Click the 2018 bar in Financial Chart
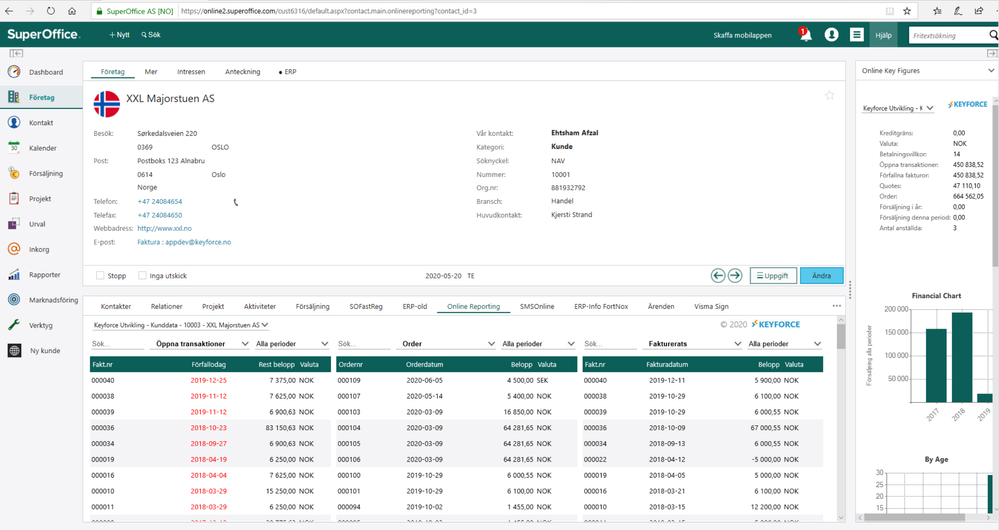The height and width of the screenshot is (530, 999). (x=962, y=357)
